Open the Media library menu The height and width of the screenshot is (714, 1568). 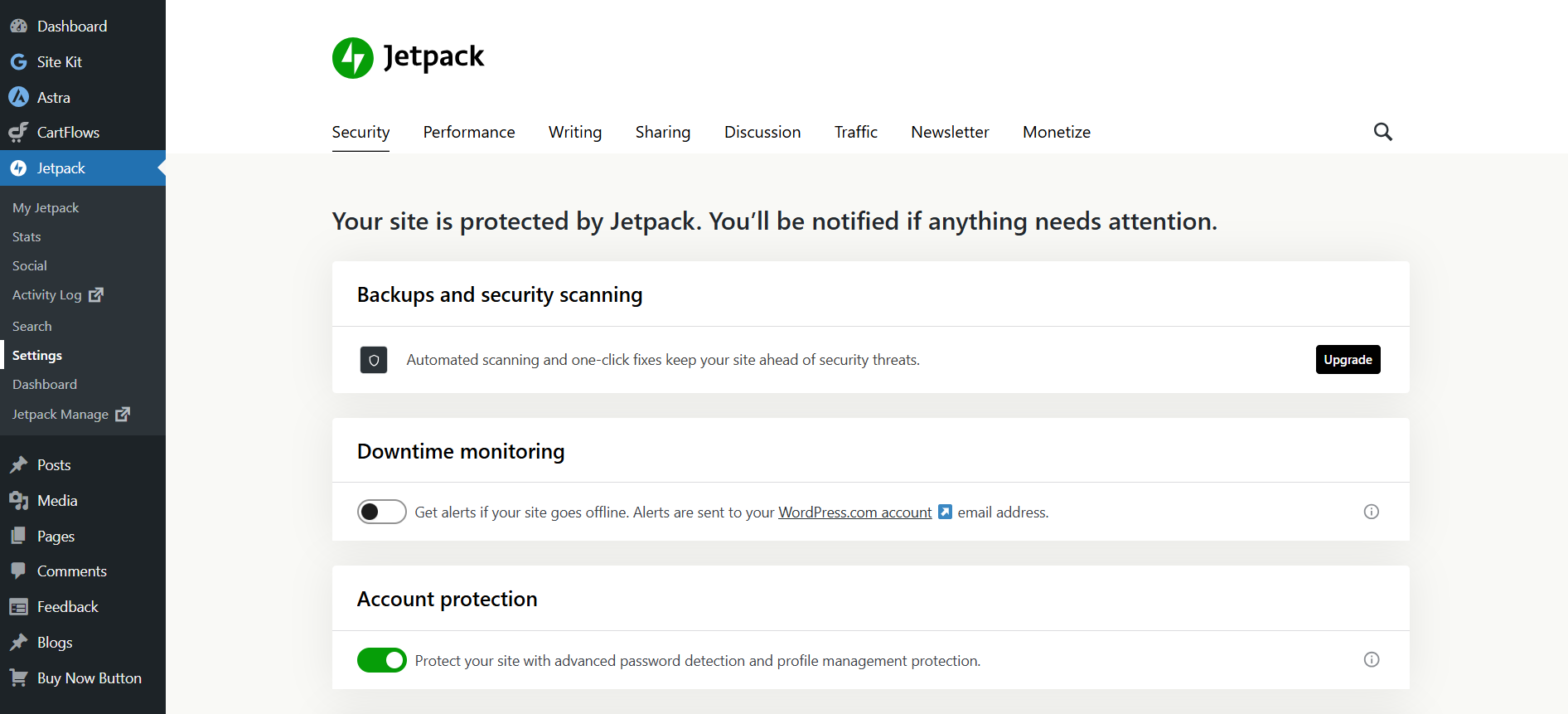pos(57,501)
